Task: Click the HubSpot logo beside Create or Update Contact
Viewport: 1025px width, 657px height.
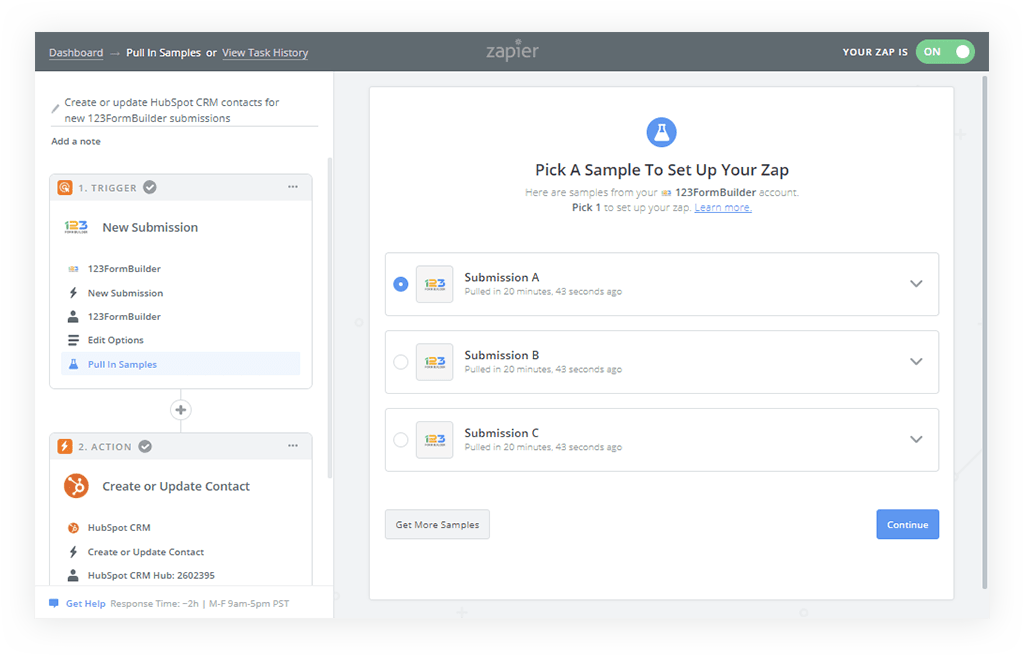Action: point(76,486)
